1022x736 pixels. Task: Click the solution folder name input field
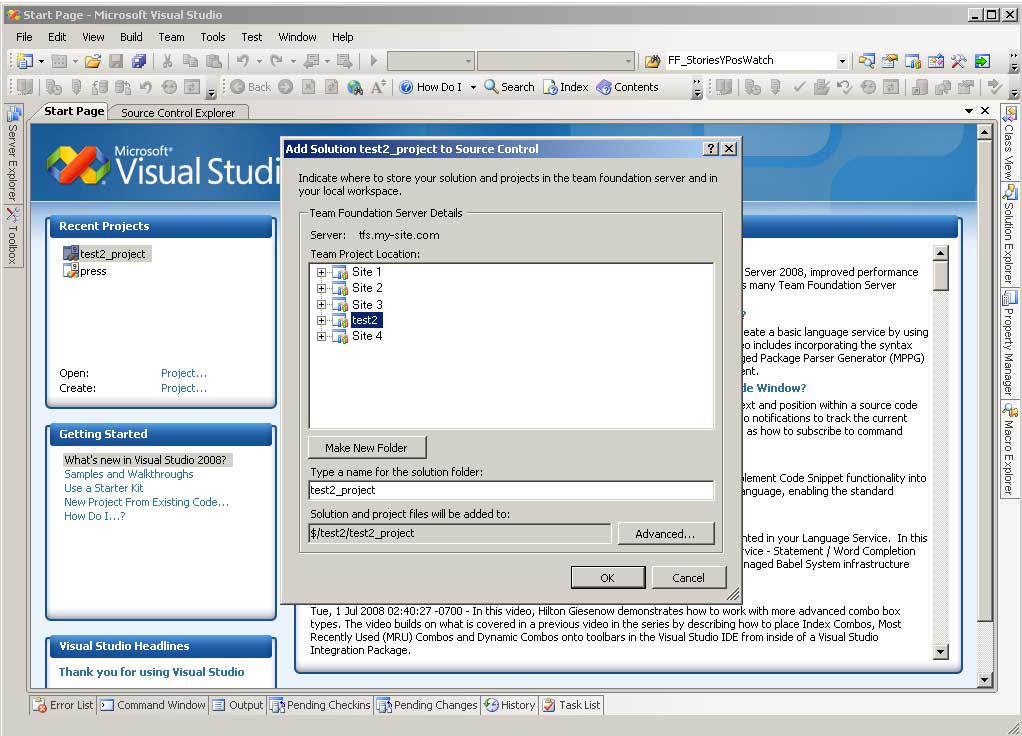(x=511, y=490)
